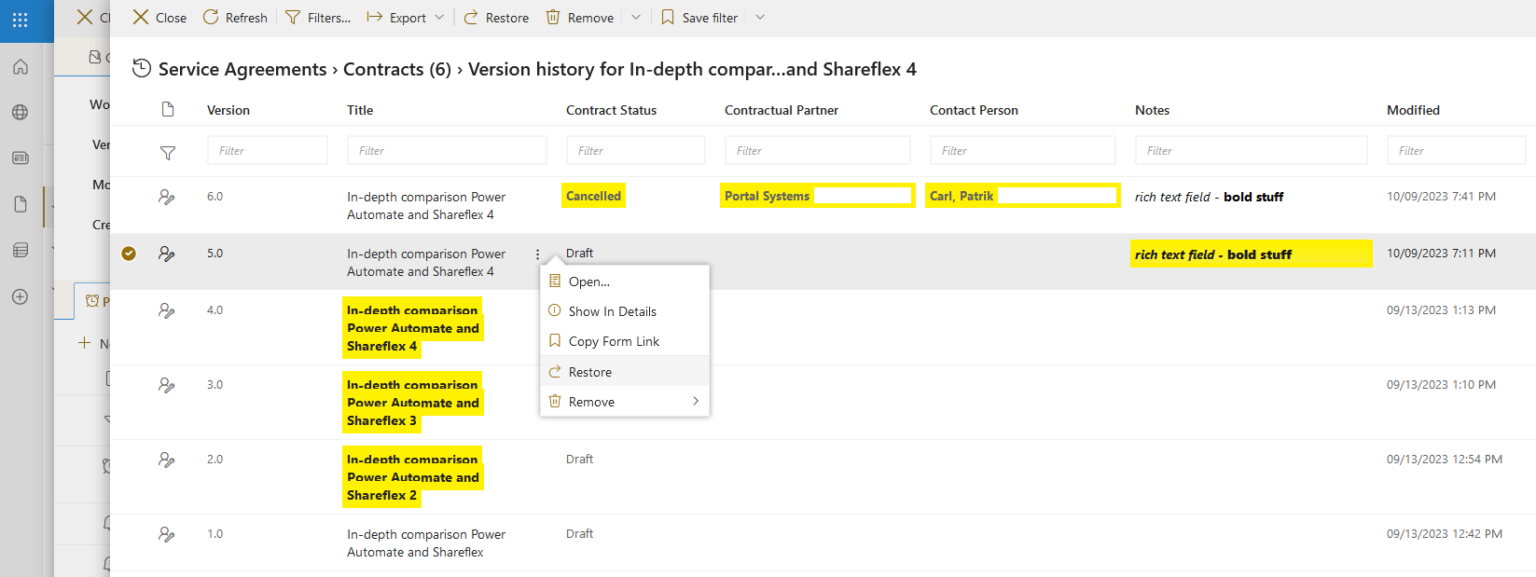Open dropdown arrow next to Remove button
This screenshot has width=1536, height=577.
[636, 18]
